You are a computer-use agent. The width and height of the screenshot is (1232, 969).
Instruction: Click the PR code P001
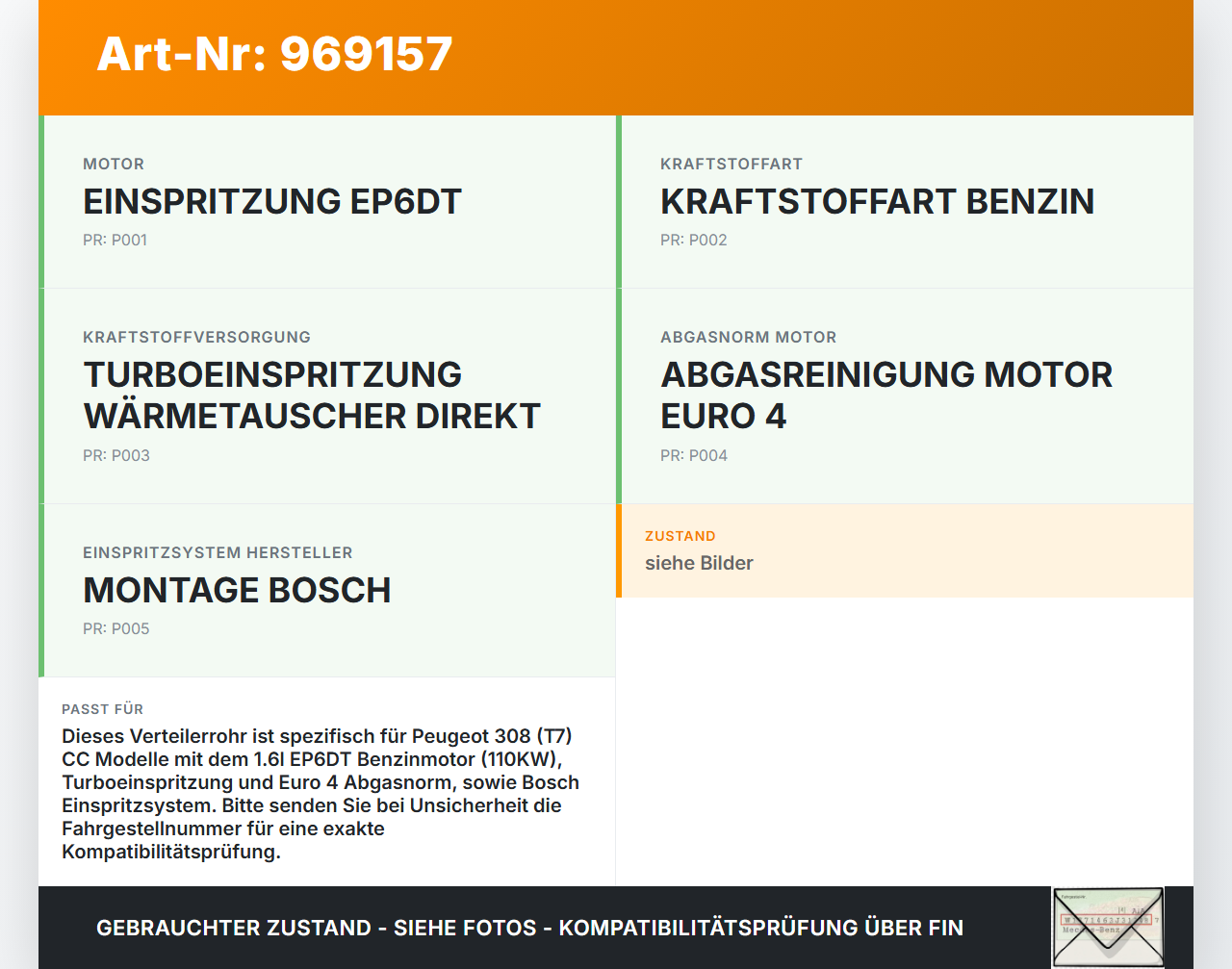click(115, 240)
